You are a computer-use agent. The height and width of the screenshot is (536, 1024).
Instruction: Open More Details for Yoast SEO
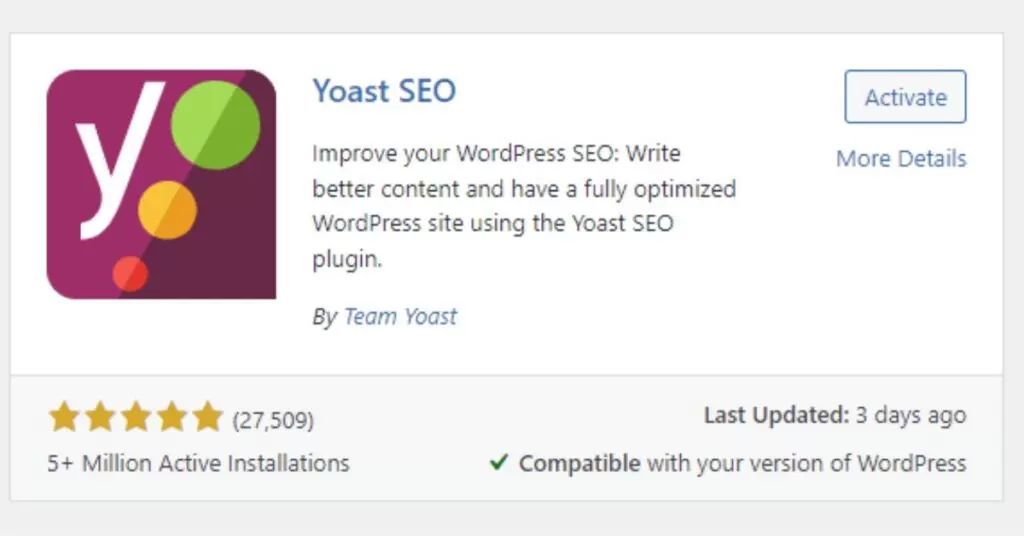[x=901, y=159]
